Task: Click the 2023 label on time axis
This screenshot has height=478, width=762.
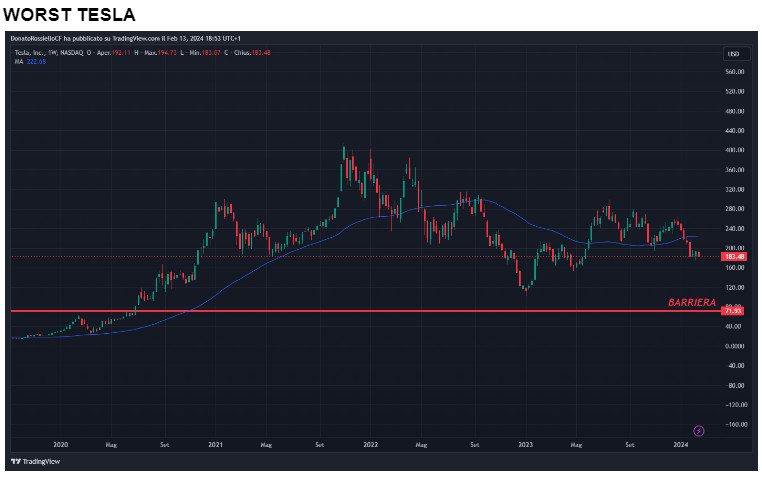Action: click(525, 444)
